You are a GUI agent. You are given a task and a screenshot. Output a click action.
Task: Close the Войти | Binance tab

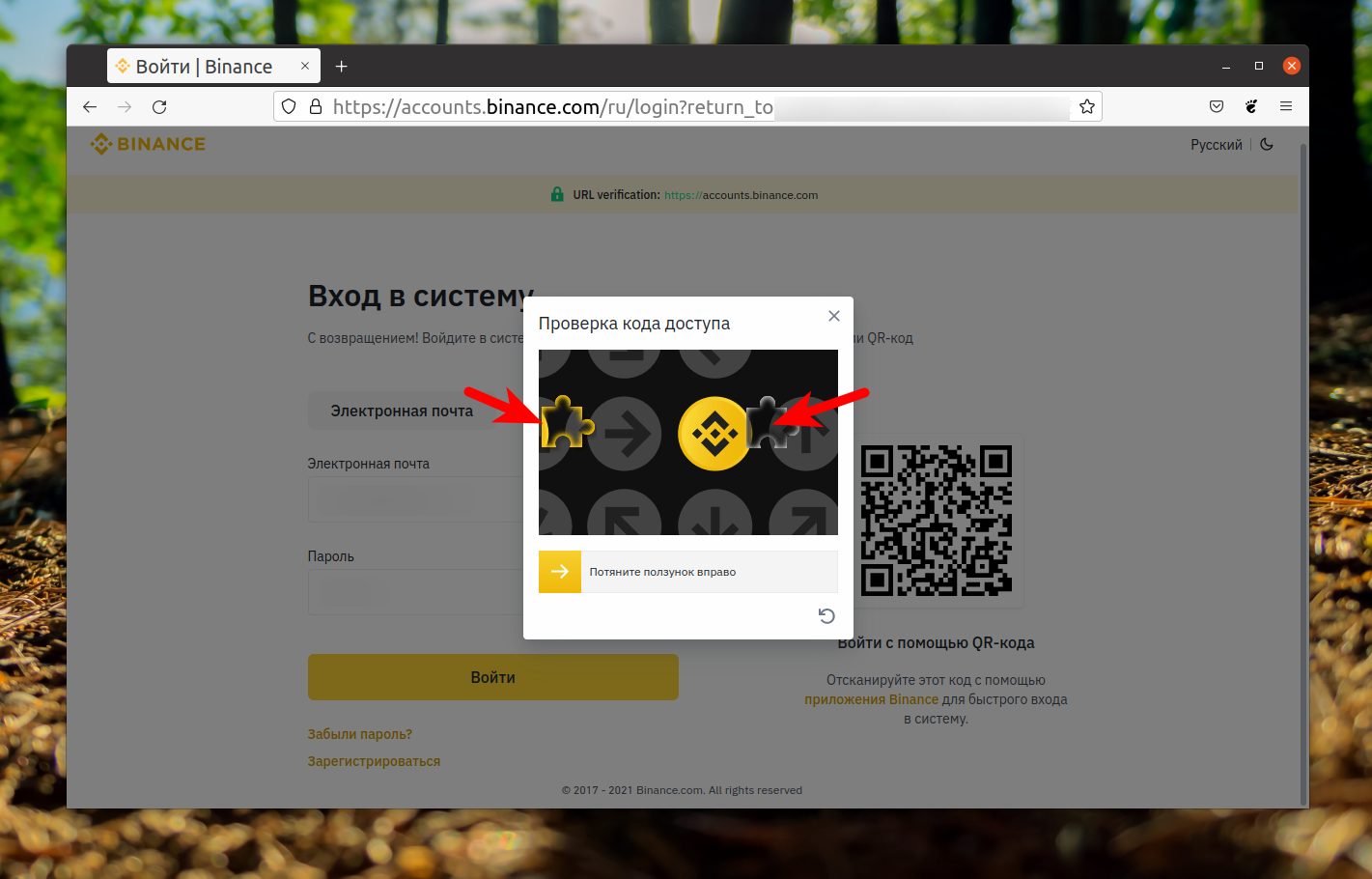pyautogui.click(x=305, y=66)
